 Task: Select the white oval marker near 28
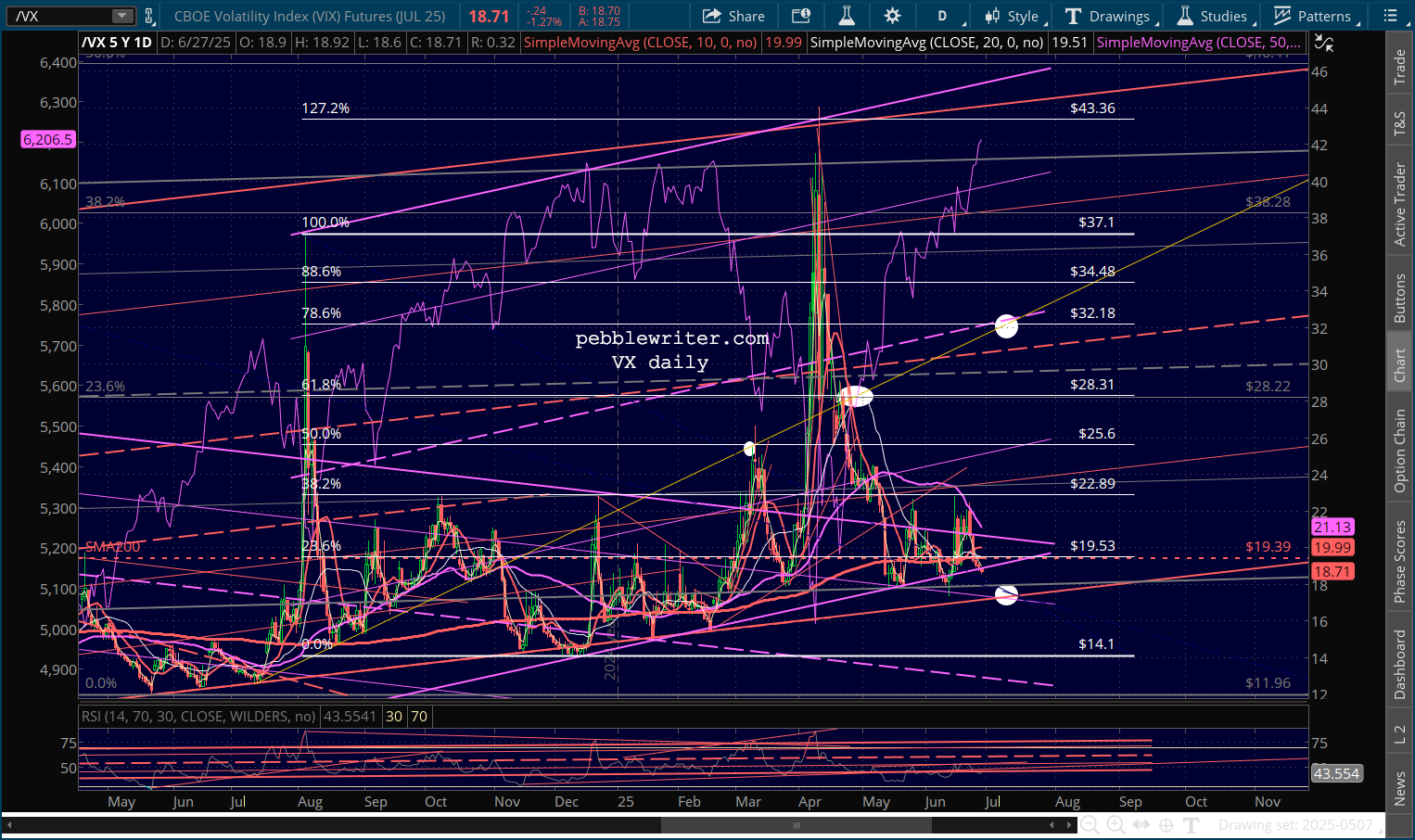click(855, 397)
